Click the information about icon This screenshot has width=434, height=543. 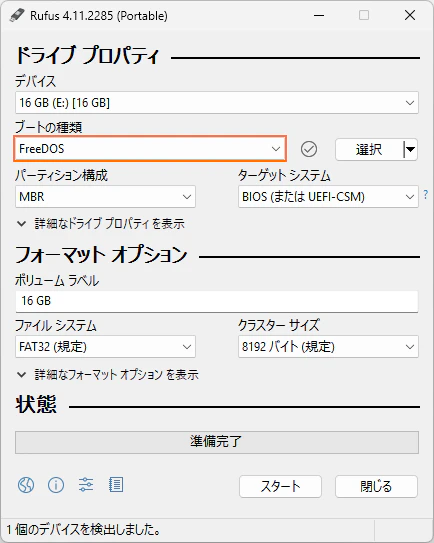point(56,485)
